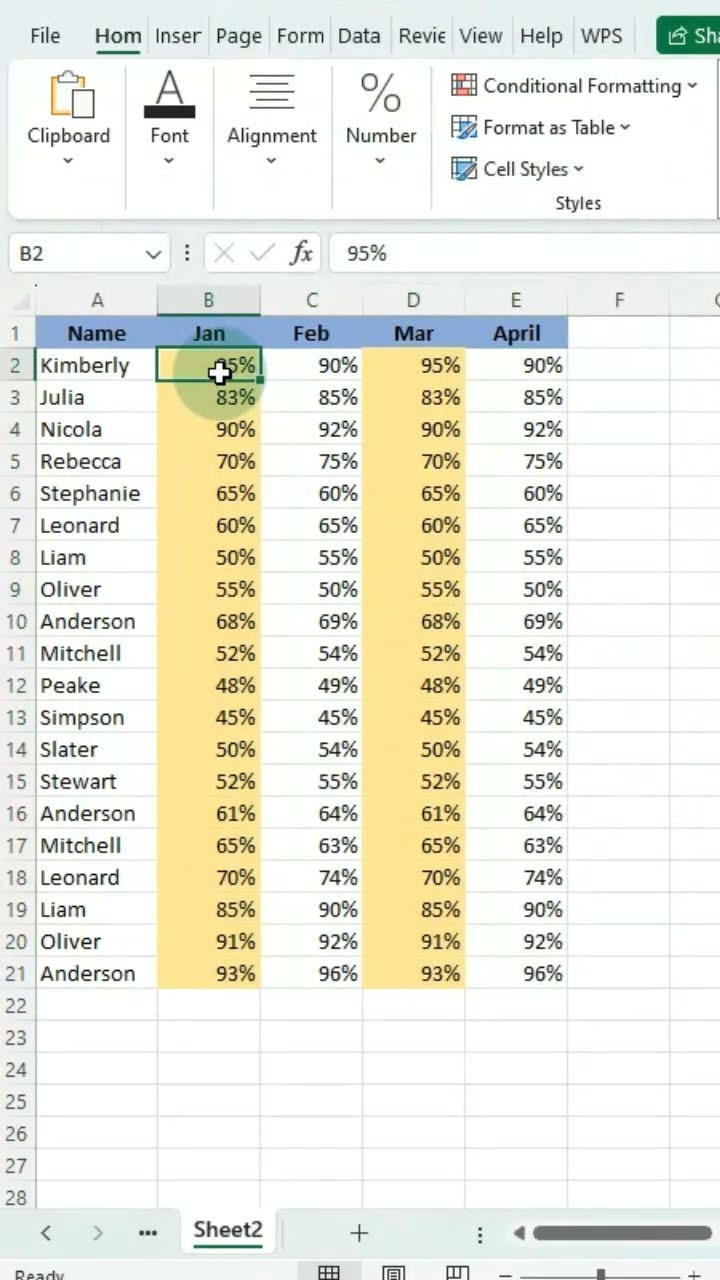
Task: Open the Font options group
Action: click(x=169, y=118)
